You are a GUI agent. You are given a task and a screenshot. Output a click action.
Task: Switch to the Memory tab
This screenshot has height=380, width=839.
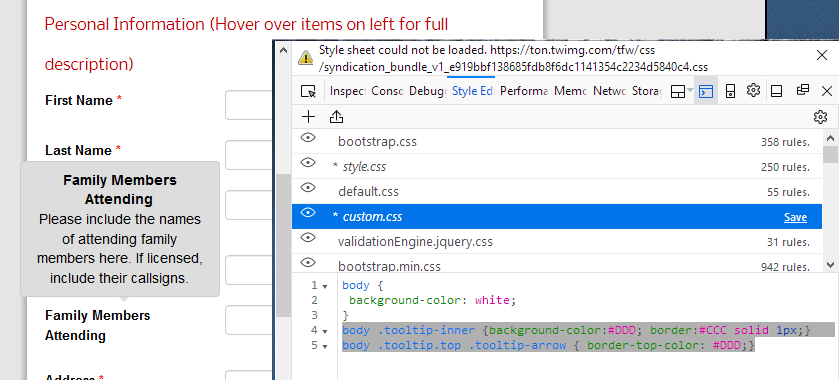click(x=571, y=91)
